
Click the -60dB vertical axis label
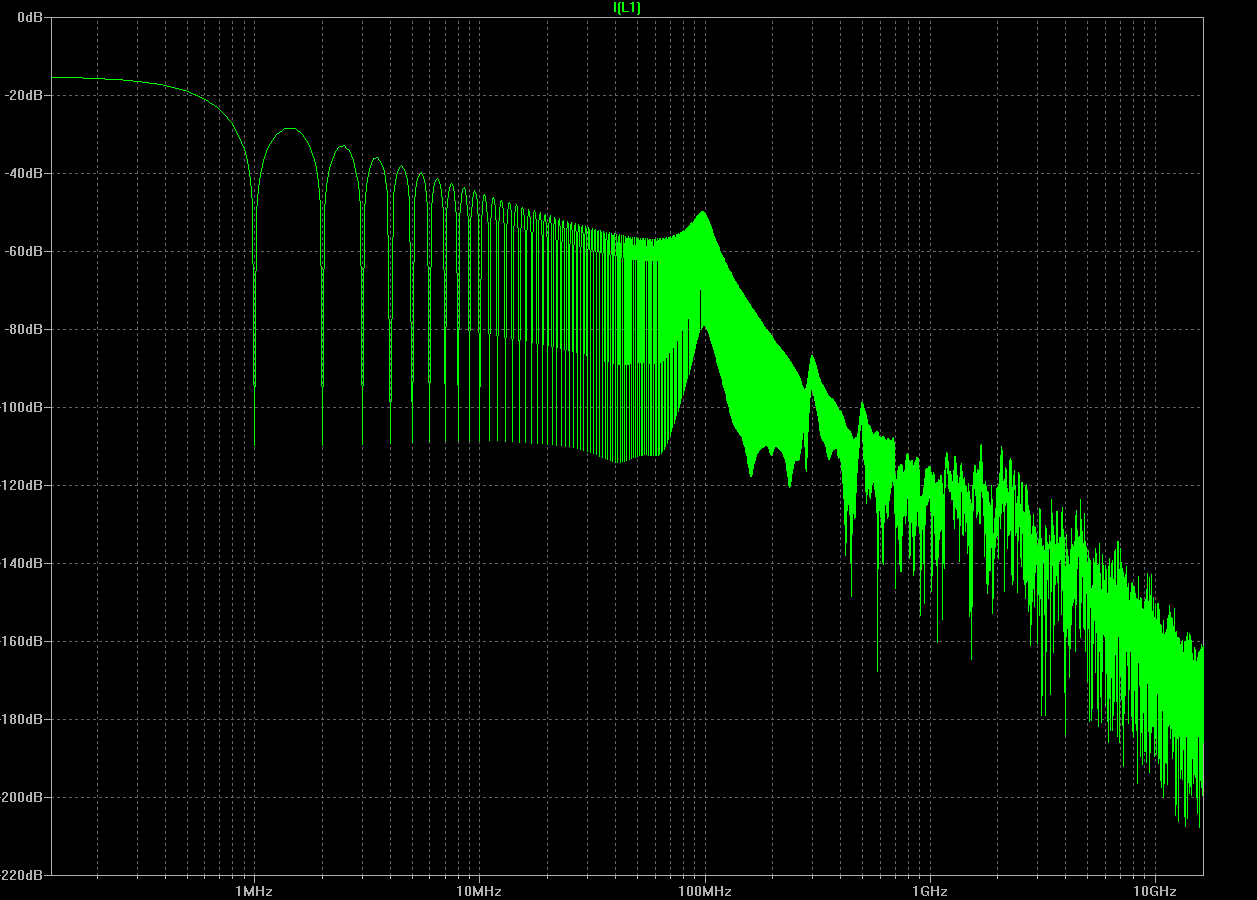click(x=24, y=252)
